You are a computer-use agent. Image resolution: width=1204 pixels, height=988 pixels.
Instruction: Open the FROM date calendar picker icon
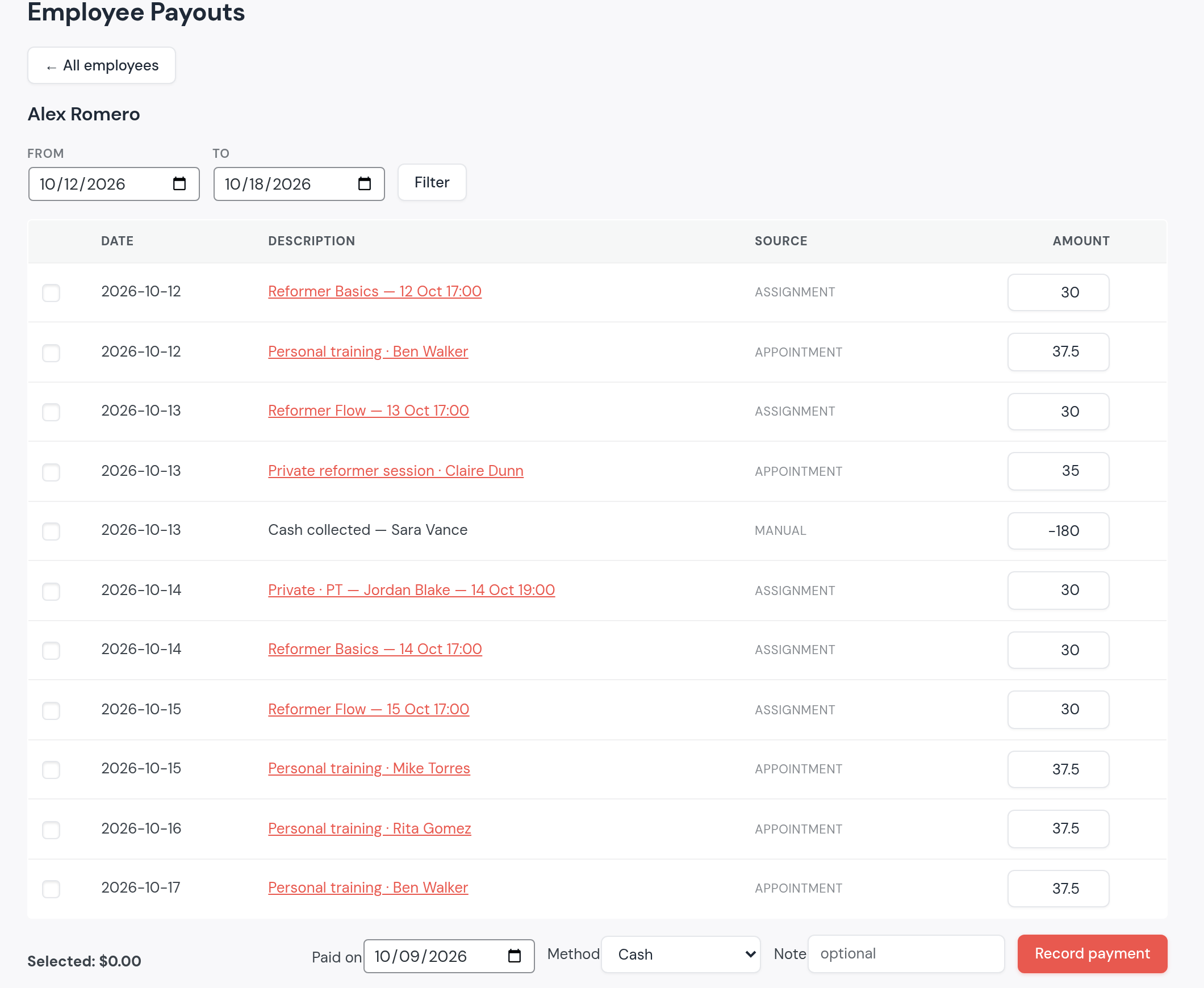179,184
